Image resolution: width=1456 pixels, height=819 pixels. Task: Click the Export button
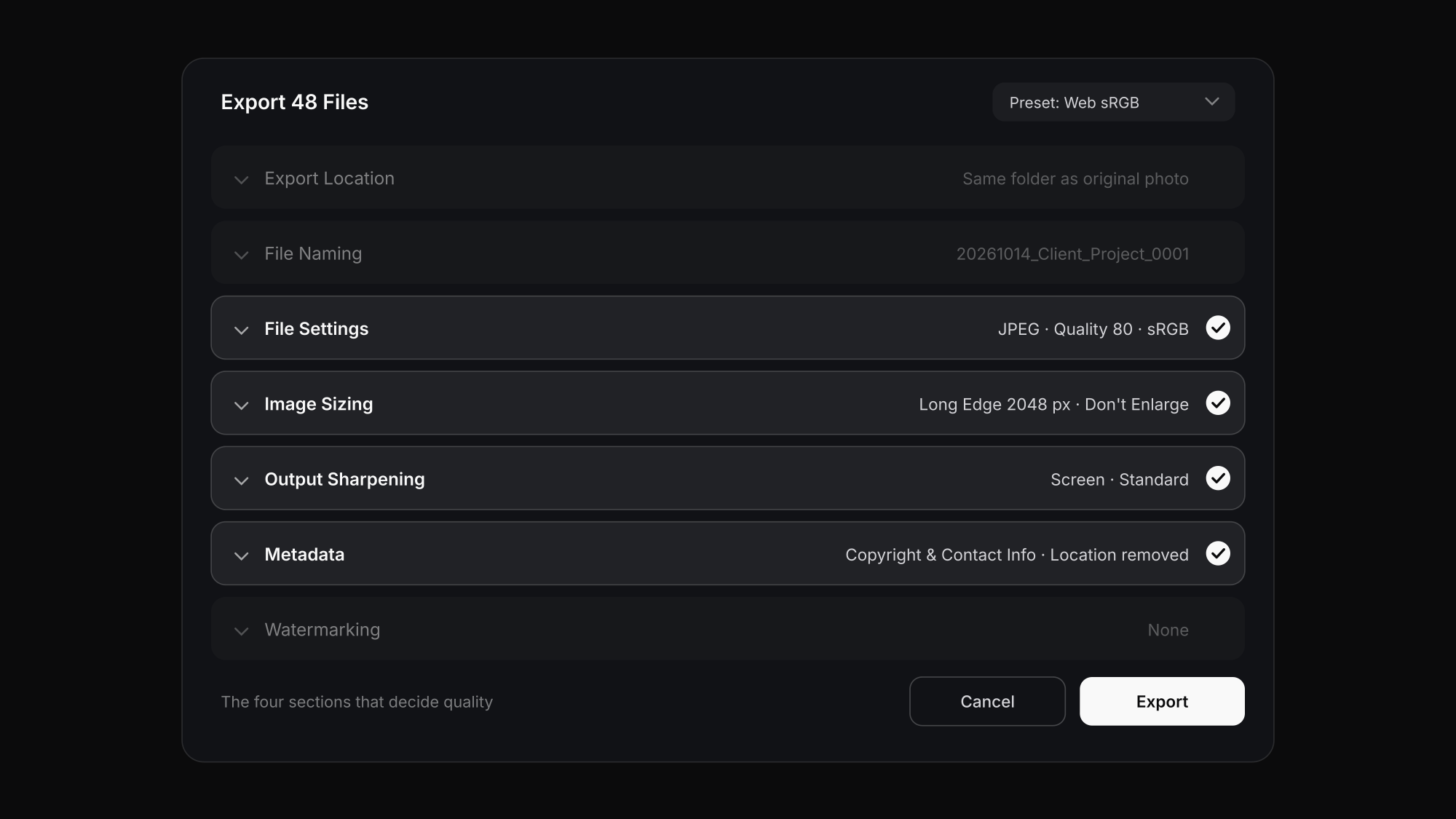pos(1162,701)
